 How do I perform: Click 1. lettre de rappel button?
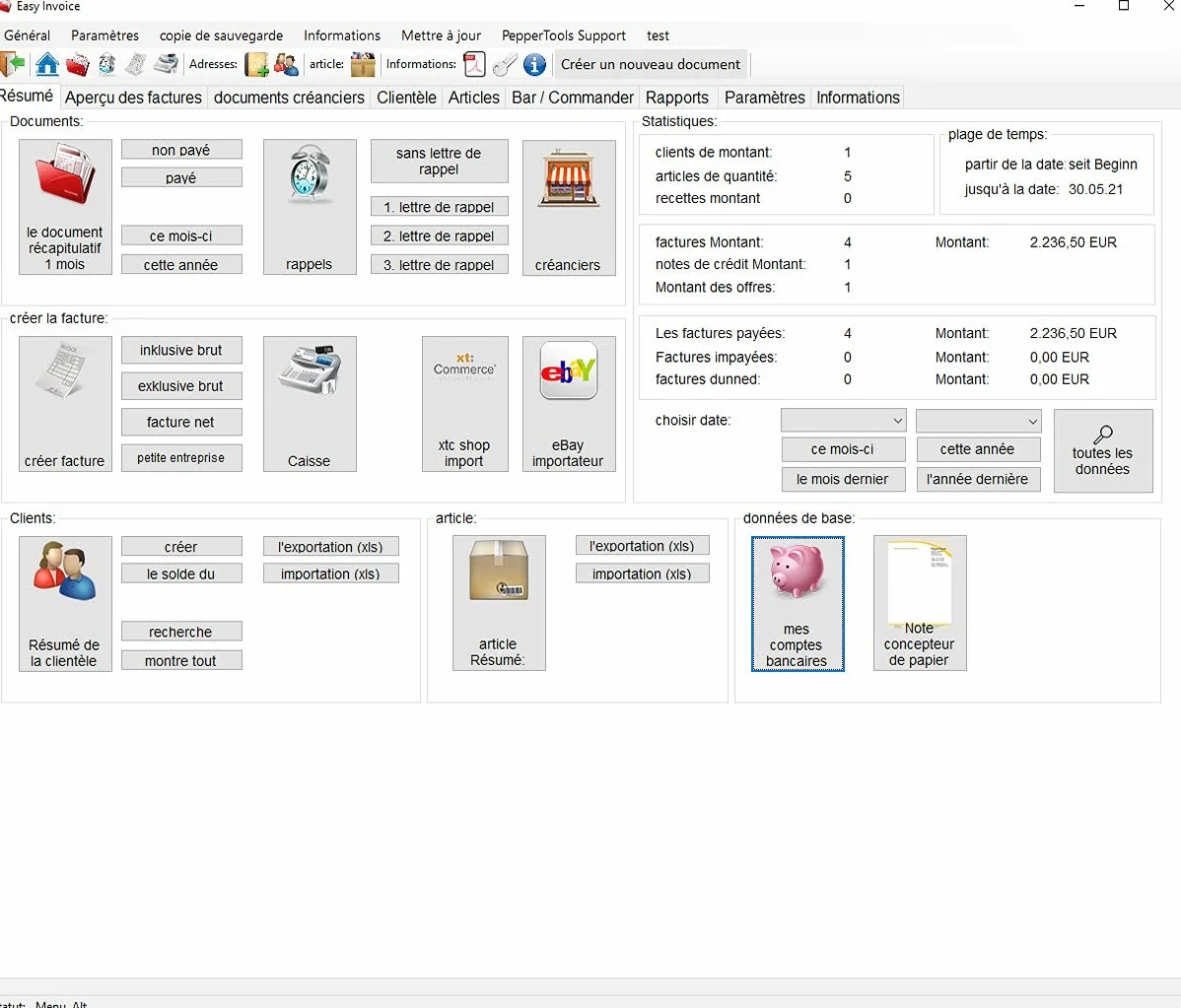[439, 207]
